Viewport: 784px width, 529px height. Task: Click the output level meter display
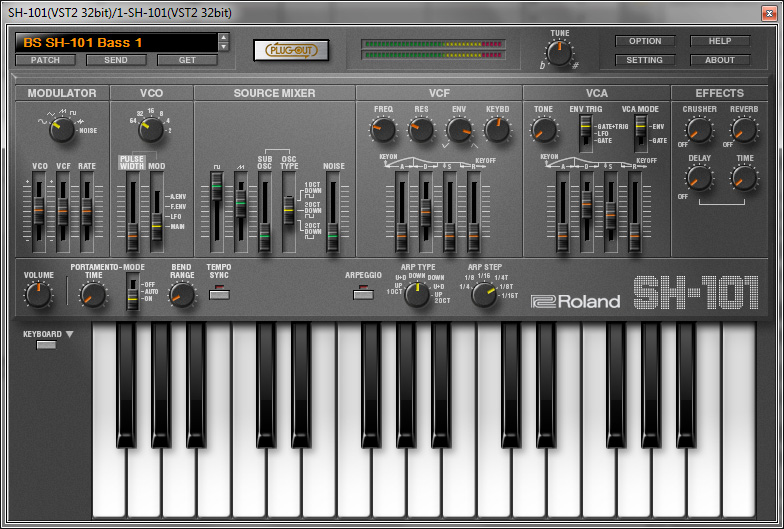(x=433, y=50)
